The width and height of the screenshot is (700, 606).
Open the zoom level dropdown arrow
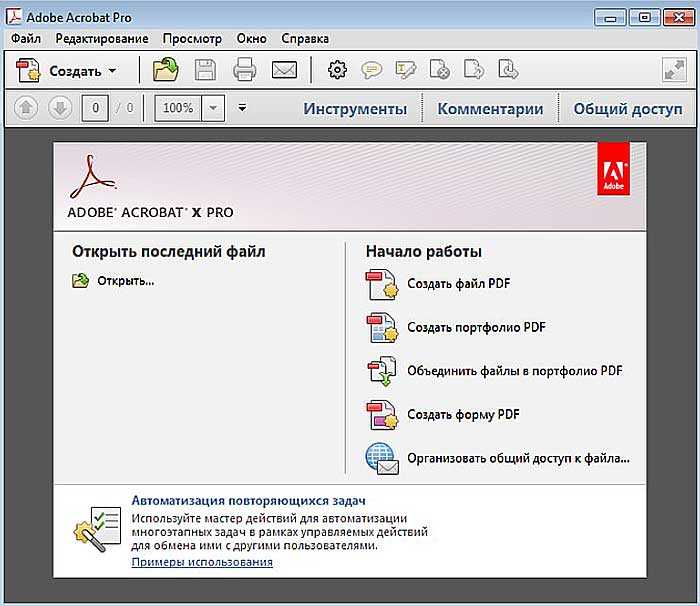213,108
